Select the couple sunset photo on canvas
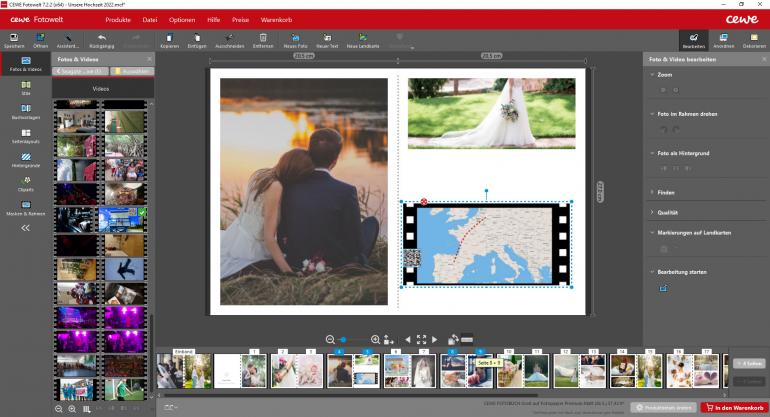Viewport: 770px width, 417px height. point(304,191)
